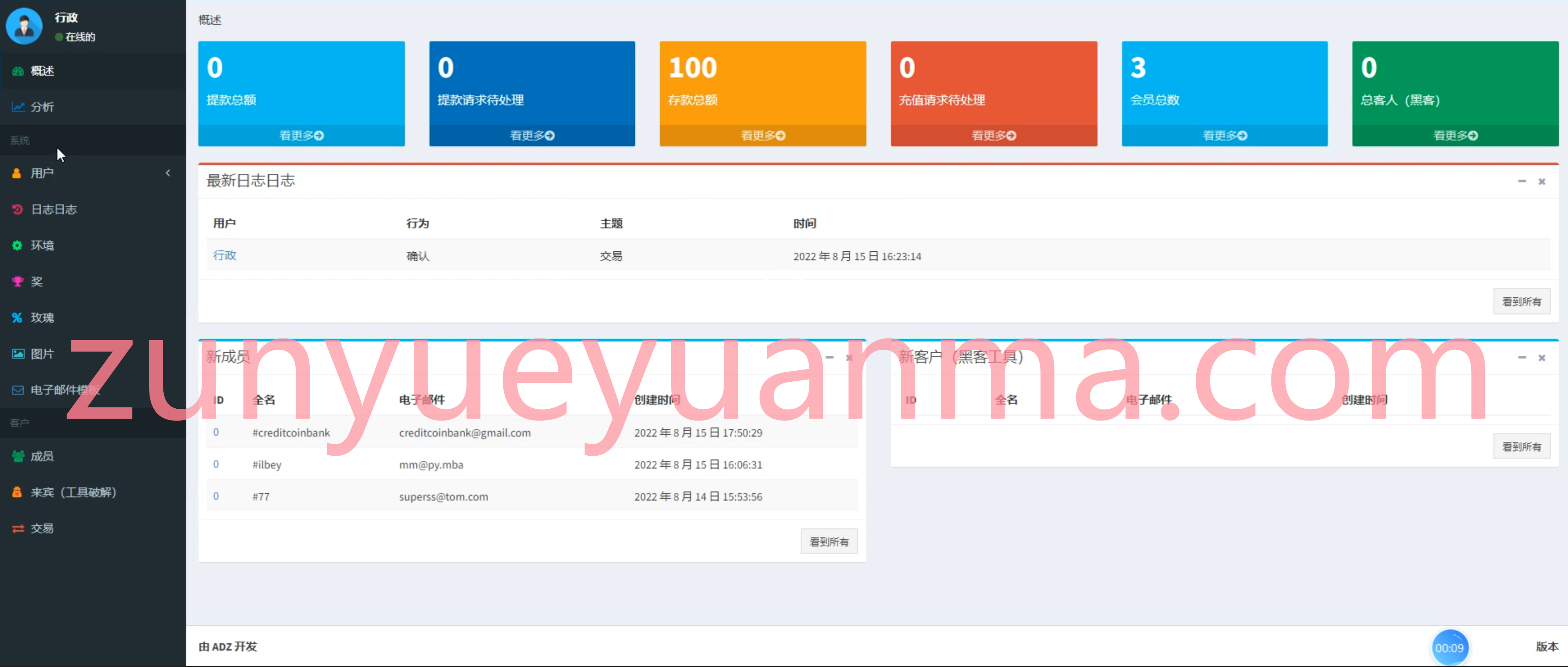
Task: Click the admin avatar picture
Action: pos(24,26)
